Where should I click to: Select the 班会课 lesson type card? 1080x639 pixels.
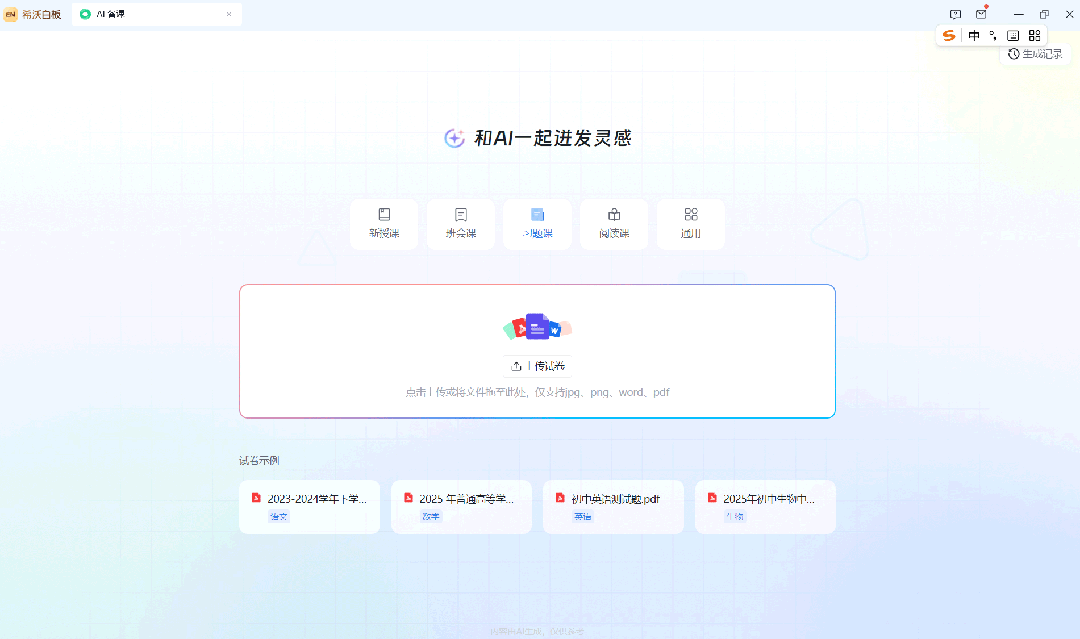461,224
